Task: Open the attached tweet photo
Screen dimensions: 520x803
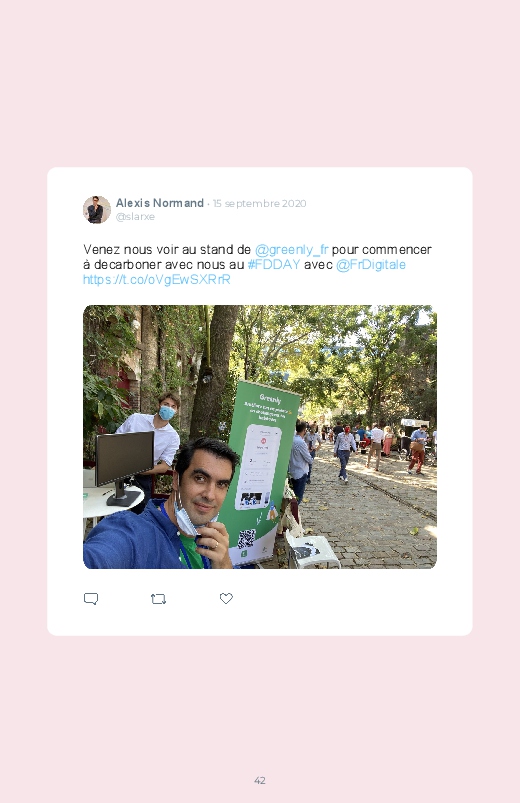Action: pos(260,437)
